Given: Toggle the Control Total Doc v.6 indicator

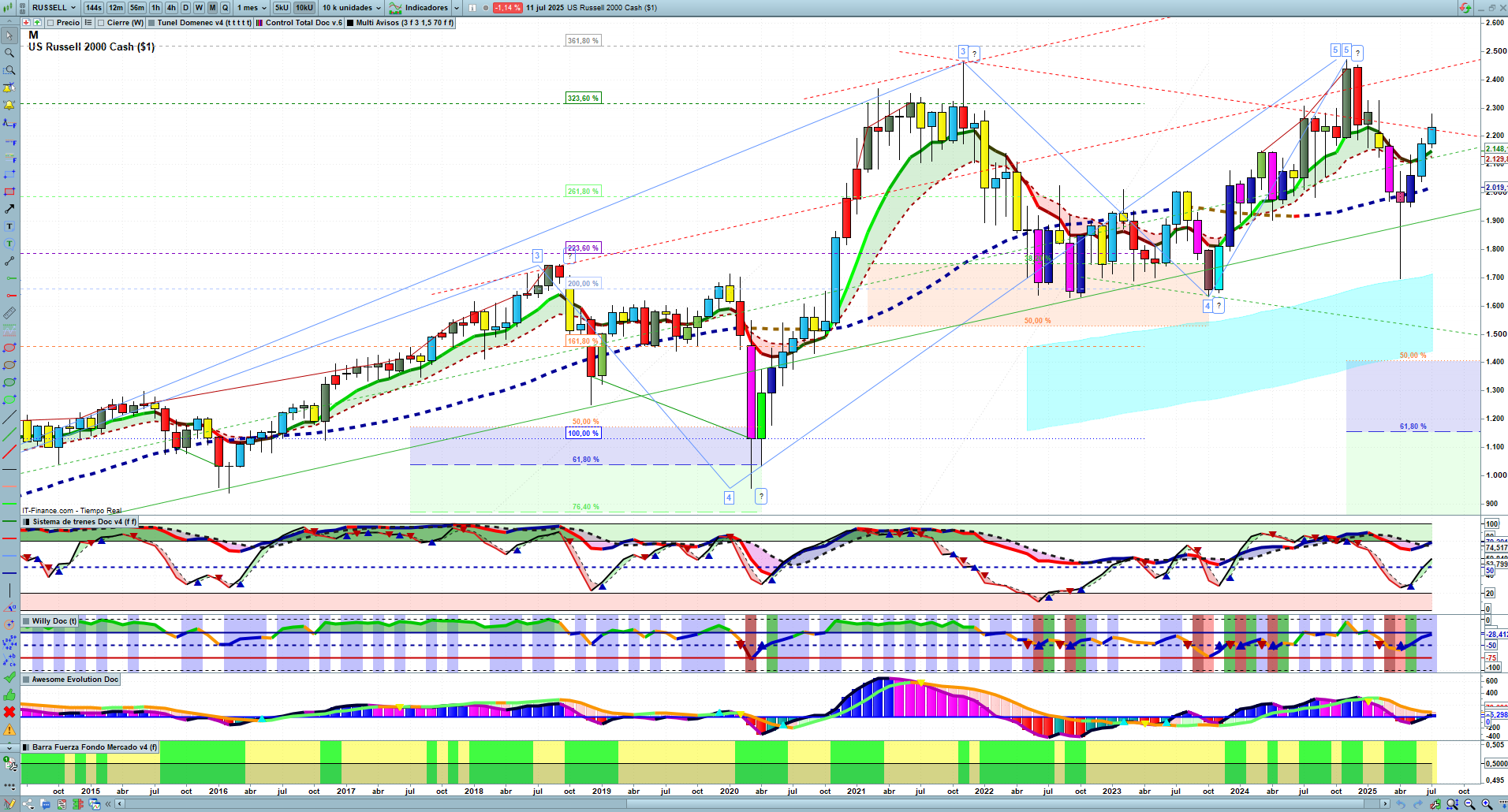Looking at the screenshot, I should click(x=259, y=23).
